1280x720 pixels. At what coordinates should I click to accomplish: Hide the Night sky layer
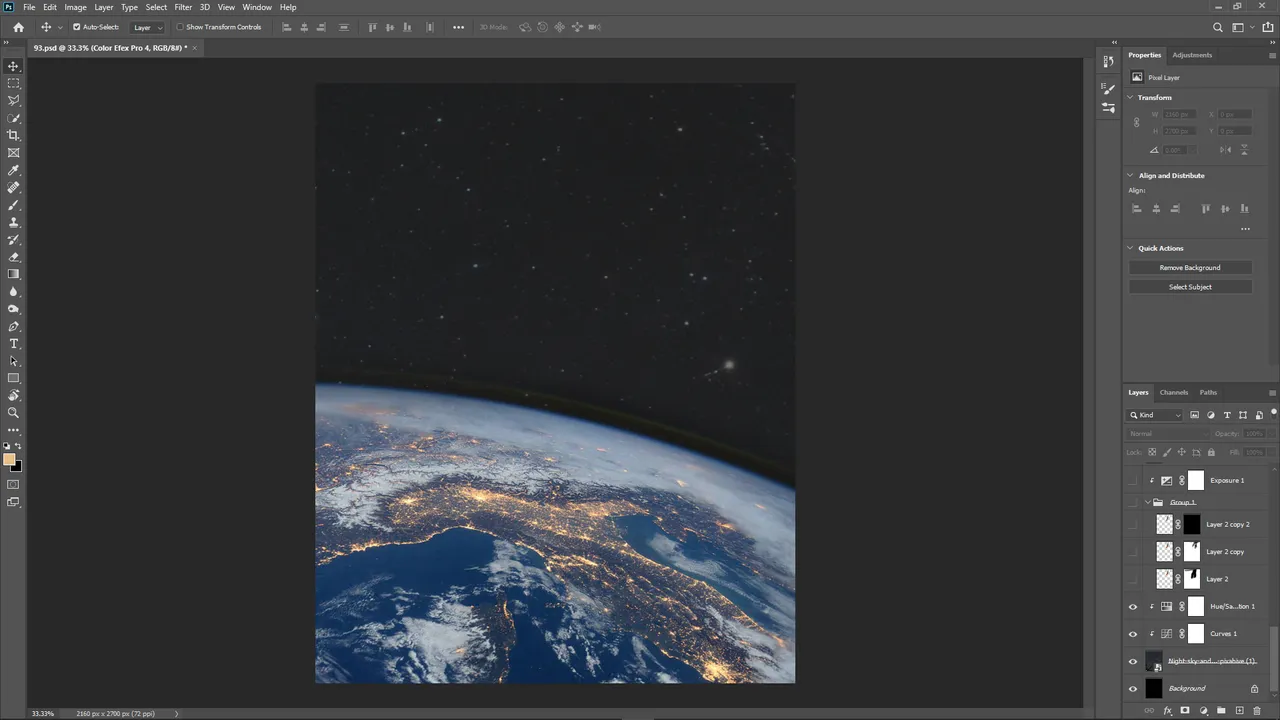(x=1133, y=661)
